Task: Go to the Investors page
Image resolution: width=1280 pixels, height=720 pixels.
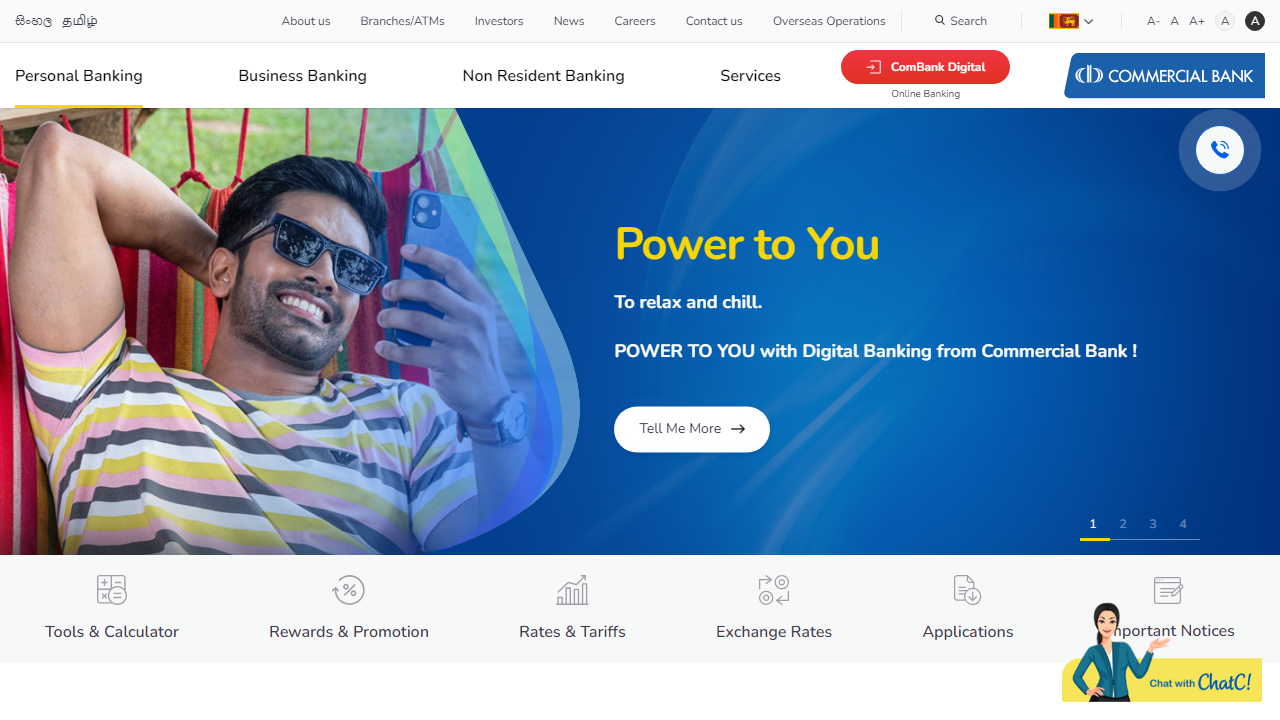Action: tap(499, 21)
